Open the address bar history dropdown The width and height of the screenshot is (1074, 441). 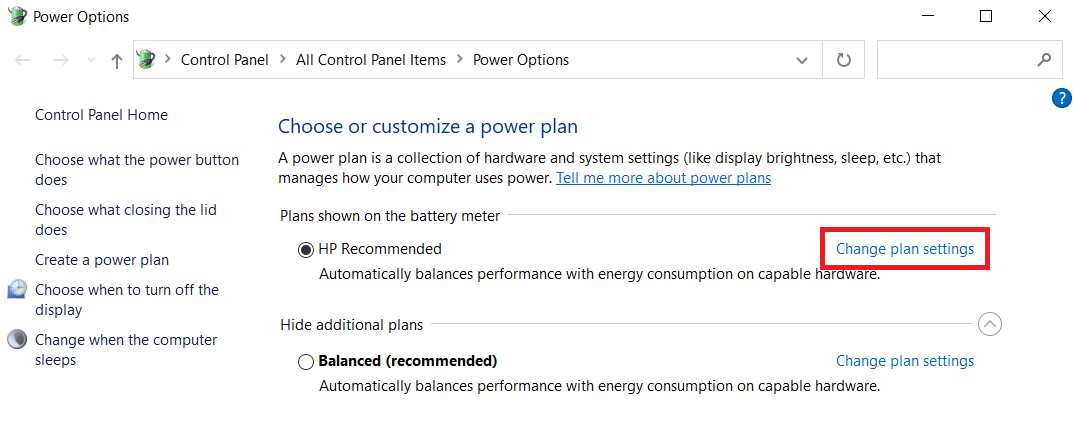(x=802, y=60)
